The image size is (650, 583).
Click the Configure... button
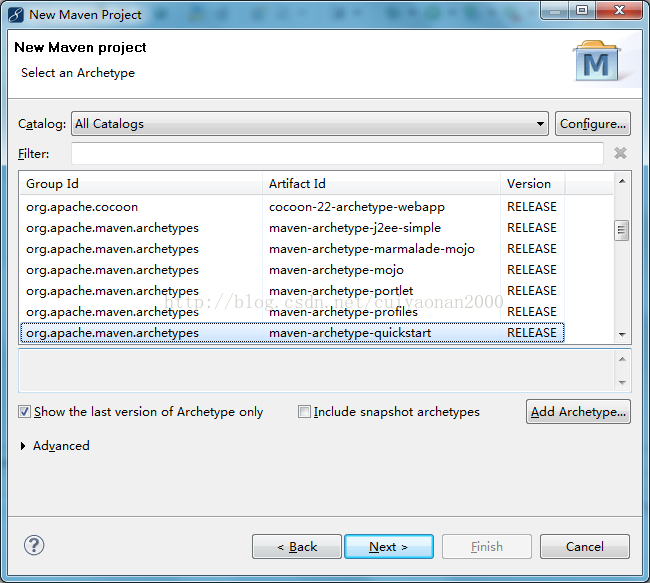pyautogui.click(x=592, y=124)
